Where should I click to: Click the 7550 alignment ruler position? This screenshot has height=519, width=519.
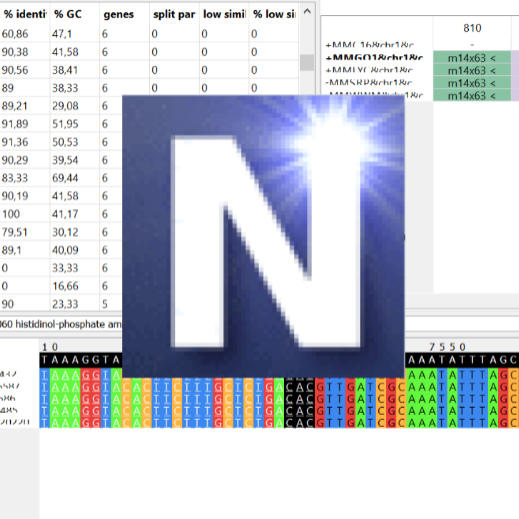click(447, 347)
